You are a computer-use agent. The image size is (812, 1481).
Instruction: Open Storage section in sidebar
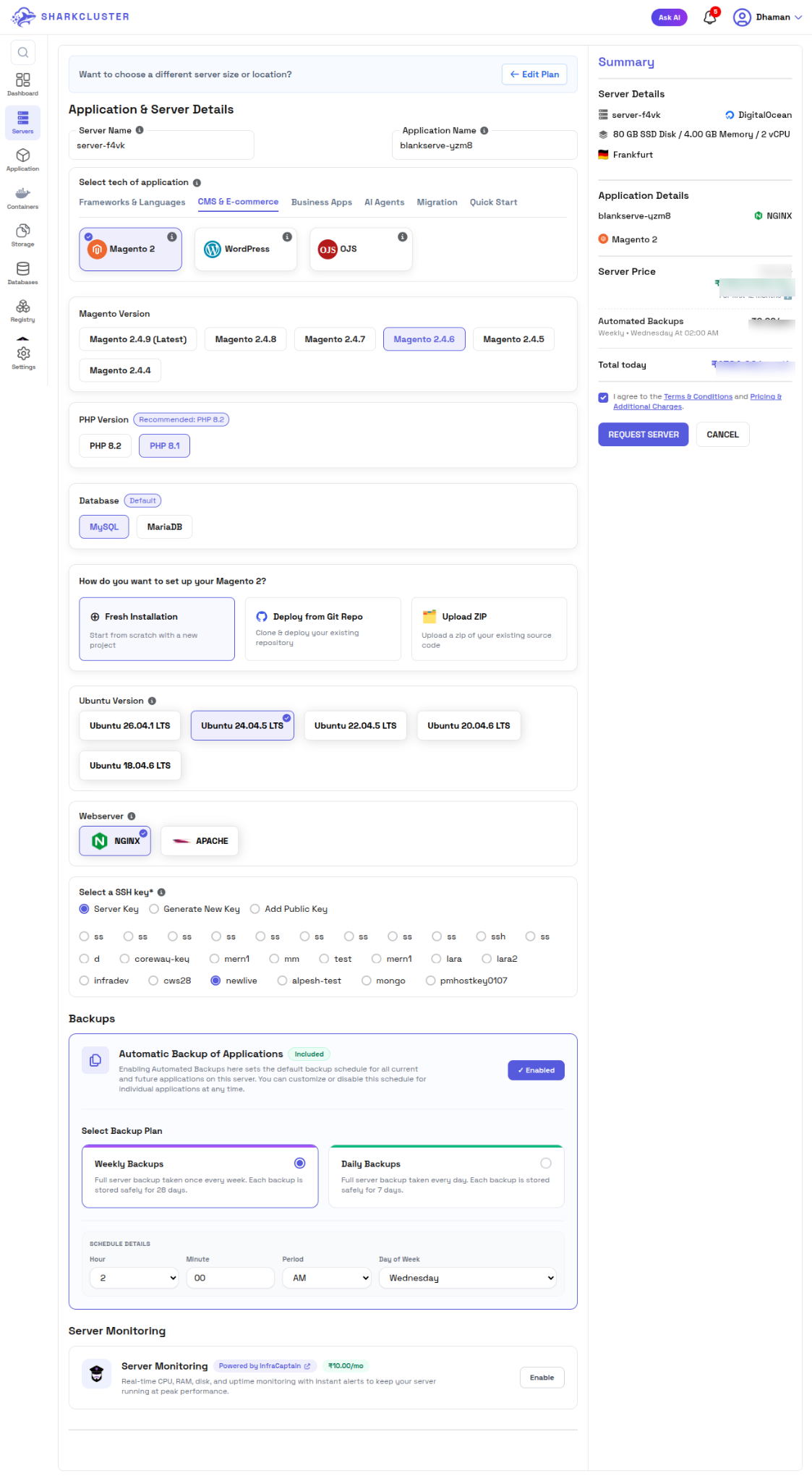tap(23, 235)
